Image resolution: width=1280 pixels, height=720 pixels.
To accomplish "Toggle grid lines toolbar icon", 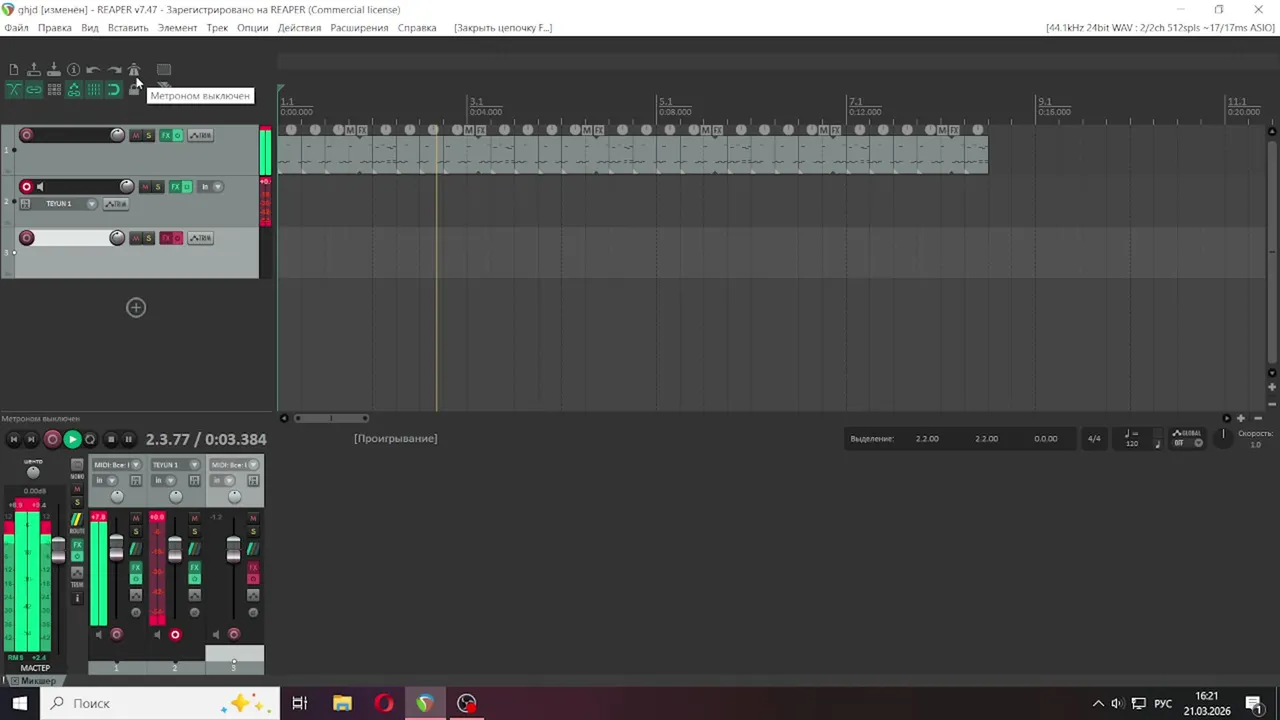I will pos(93,89).
